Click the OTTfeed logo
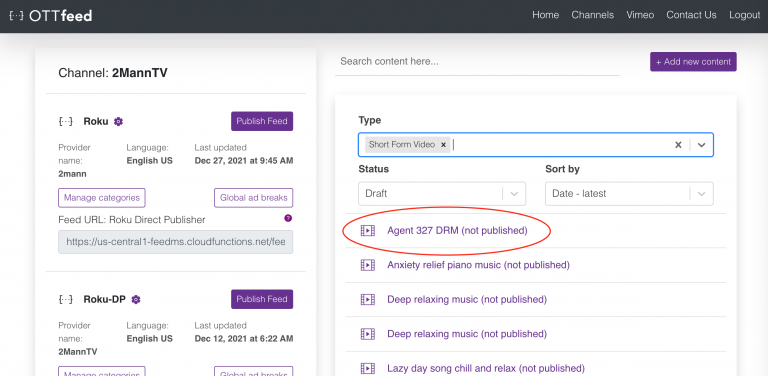This screenshot has height=376, width=768. [x=51, y=16]
